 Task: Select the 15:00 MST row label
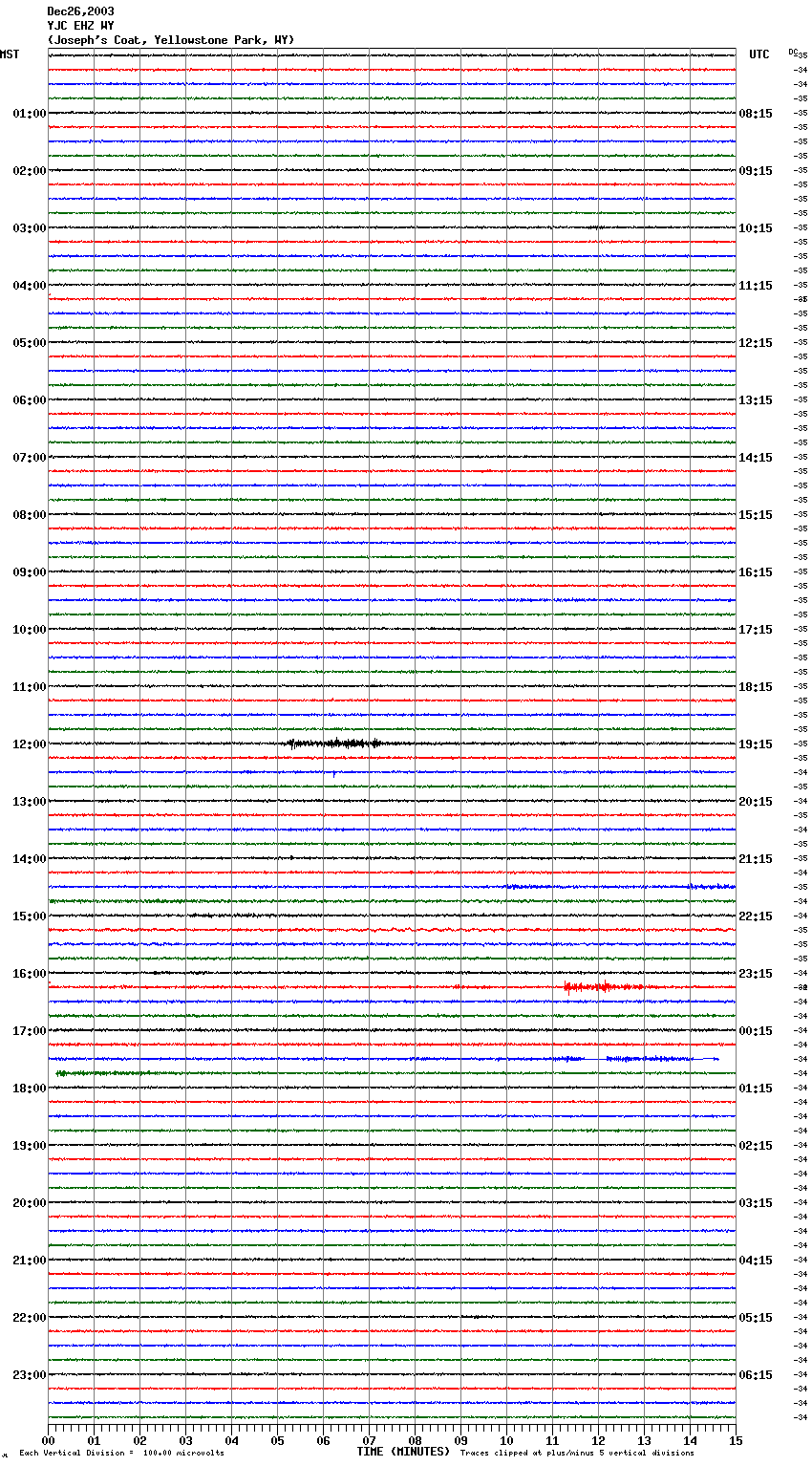click(x=30, y=916)
